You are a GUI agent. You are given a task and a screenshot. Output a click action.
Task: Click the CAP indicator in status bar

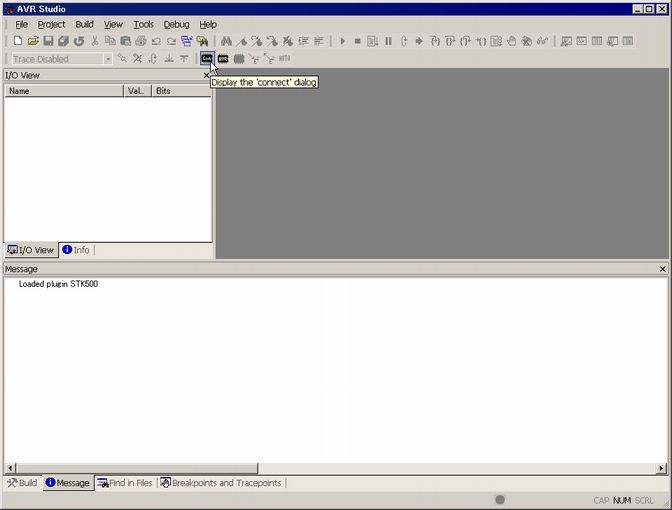coord(601,501)
